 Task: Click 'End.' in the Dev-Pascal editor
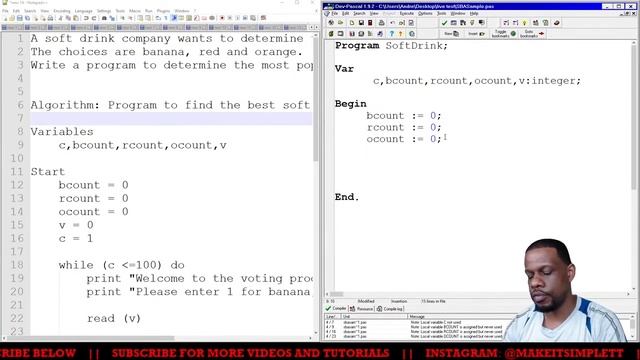347,197
